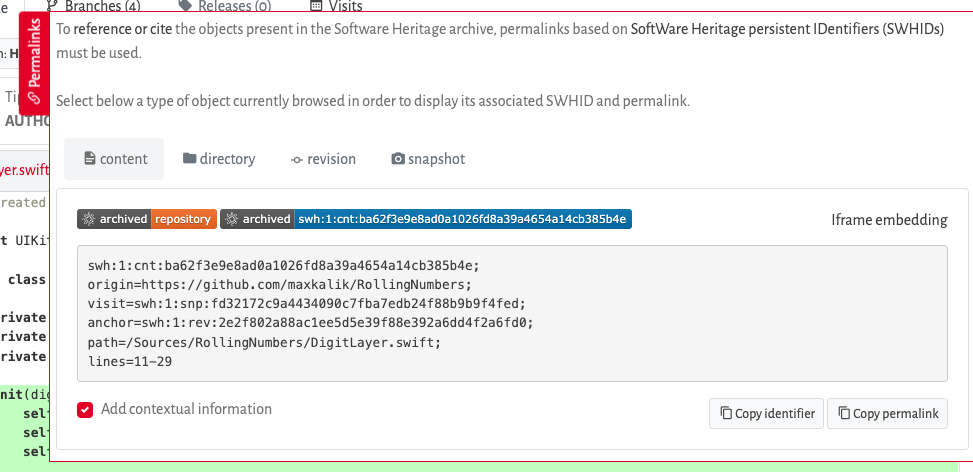Open the Iframe embedding link
This screenshot has height=472, width=973.
click(x=888, y=220)
